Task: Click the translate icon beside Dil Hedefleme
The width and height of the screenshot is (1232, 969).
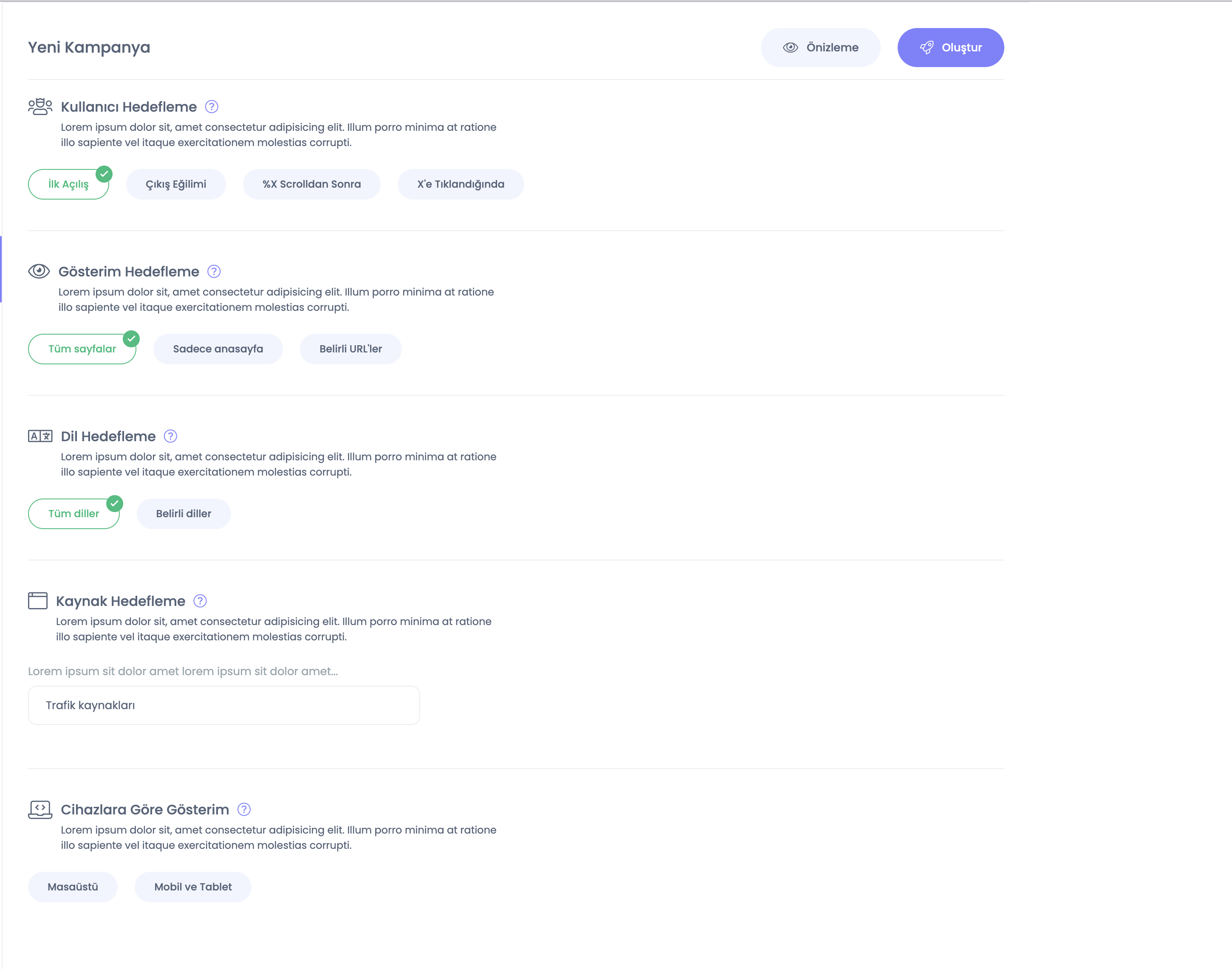Action: point(40,436)
